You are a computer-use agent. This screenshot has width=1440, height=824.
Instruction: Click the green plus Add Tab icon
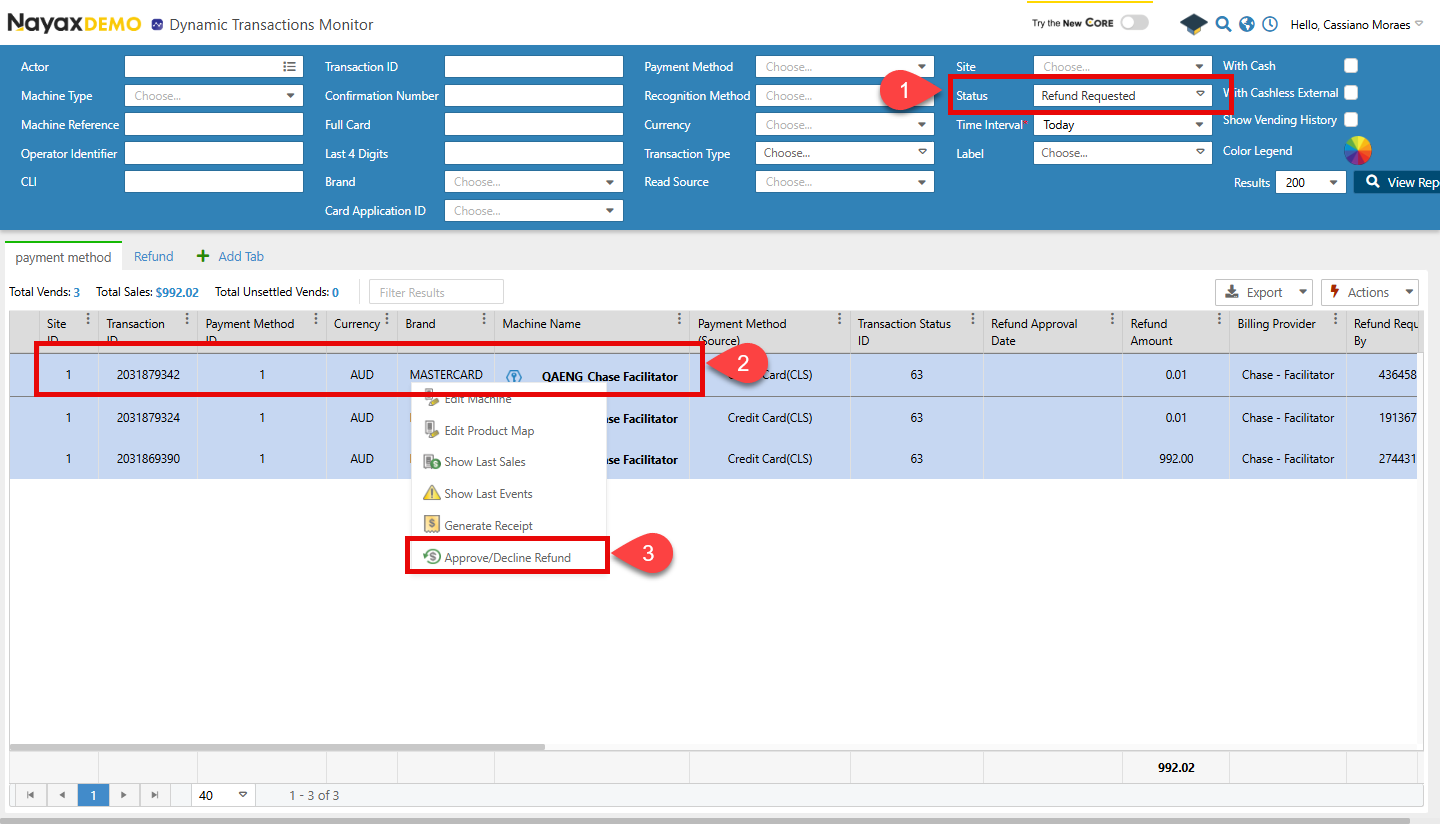203,256
